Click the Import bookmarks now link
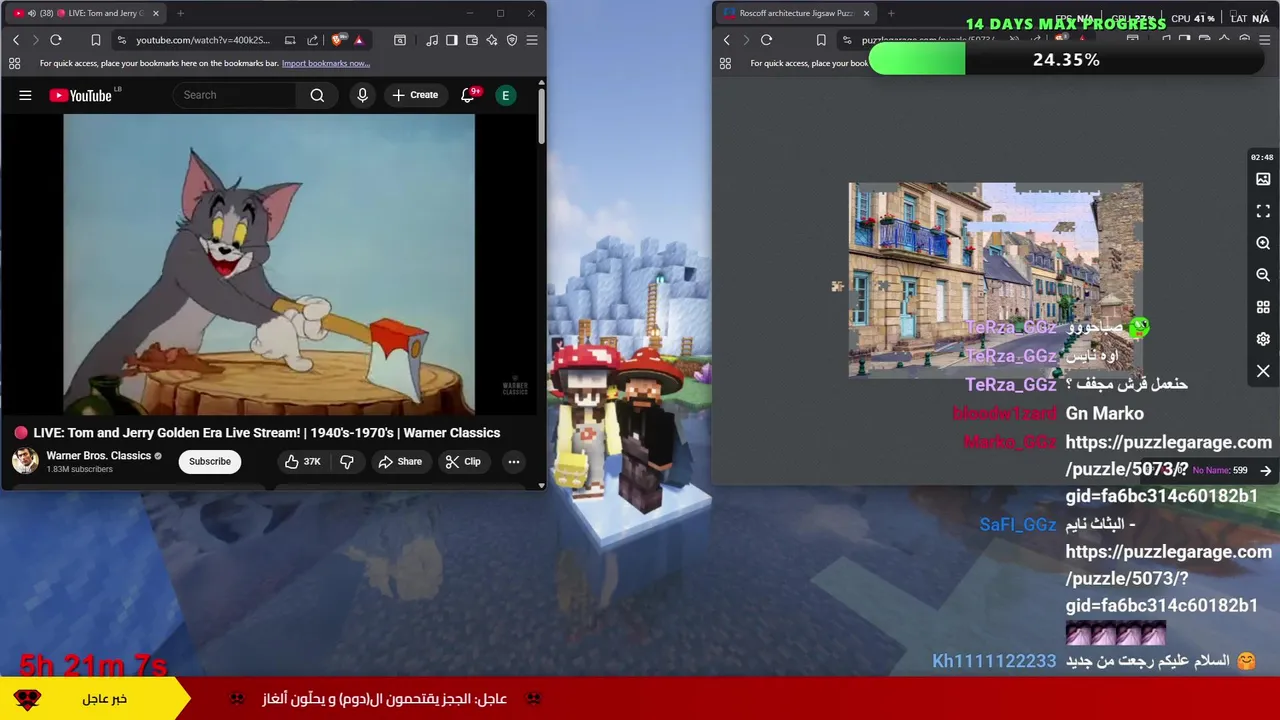Viewport: 1280px width, 720px height. click(x=326, y=63)
